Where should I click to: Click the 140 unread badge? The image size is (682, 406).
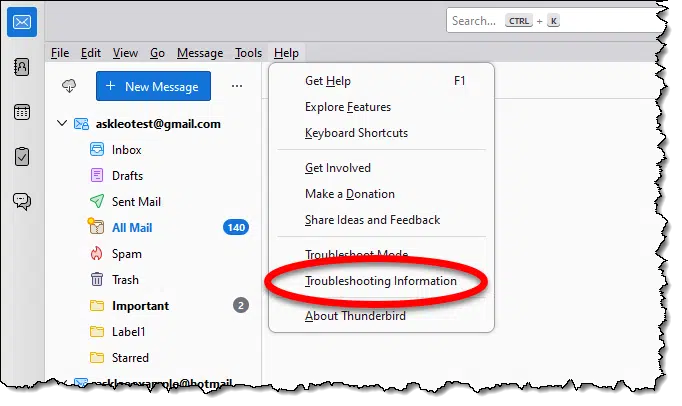pos(236,227)
